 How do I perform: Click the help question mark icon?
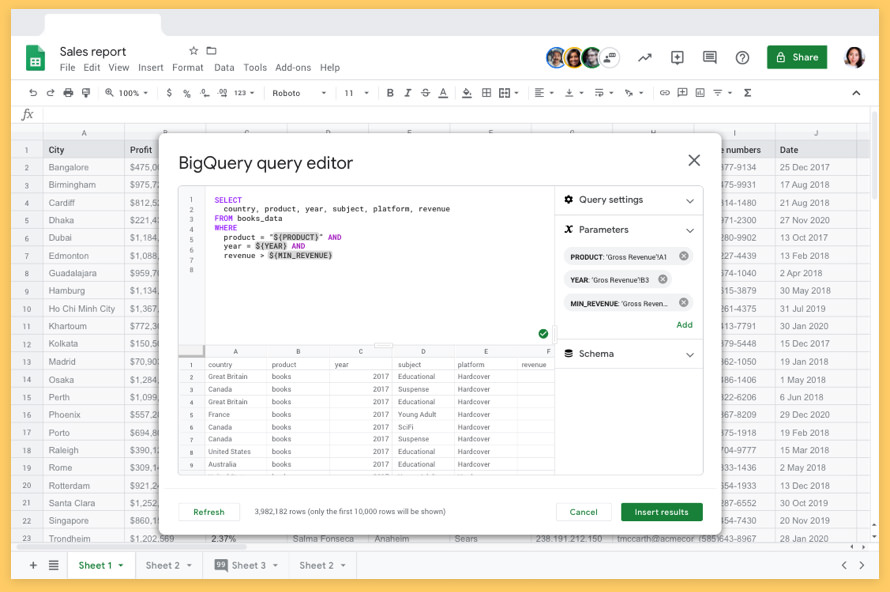[742, 57]
